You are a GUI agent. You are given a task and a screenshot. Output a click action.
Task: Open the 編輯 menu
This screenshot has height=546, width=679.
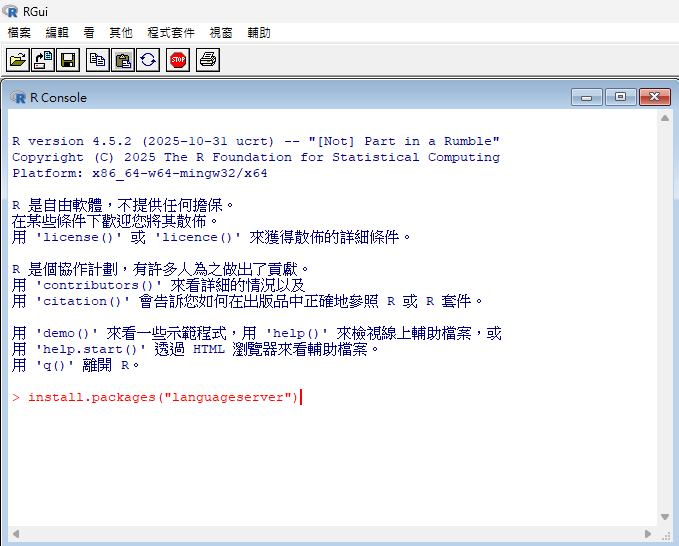click(57, 33)
